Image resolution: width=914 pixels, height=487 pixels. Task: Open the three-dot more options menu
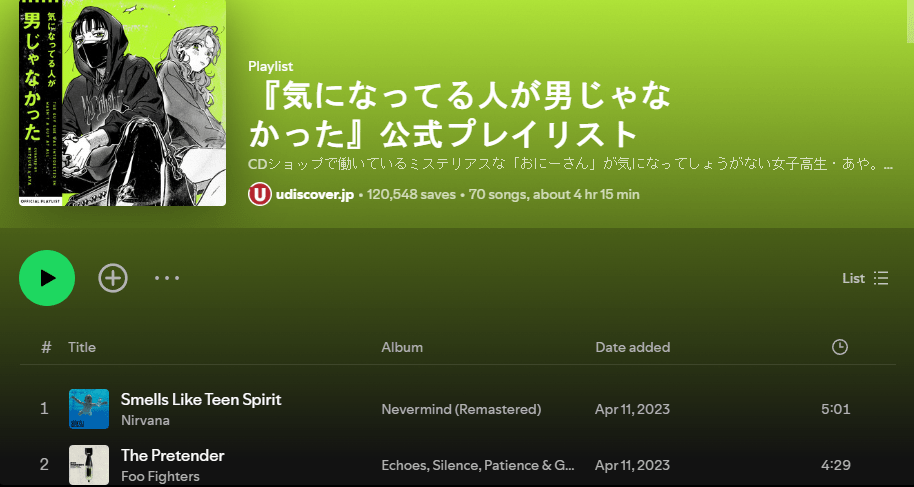coord(167,278)
